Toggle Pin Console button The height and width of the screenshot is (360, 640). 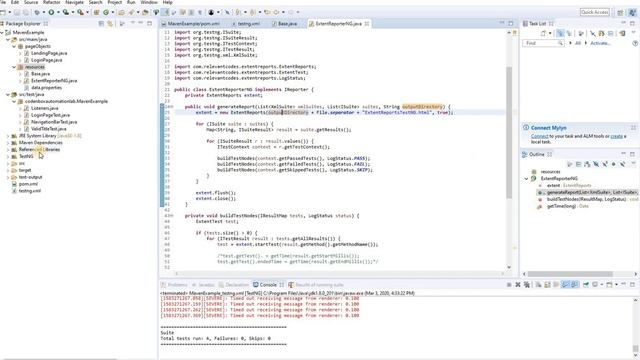(586, 284)
